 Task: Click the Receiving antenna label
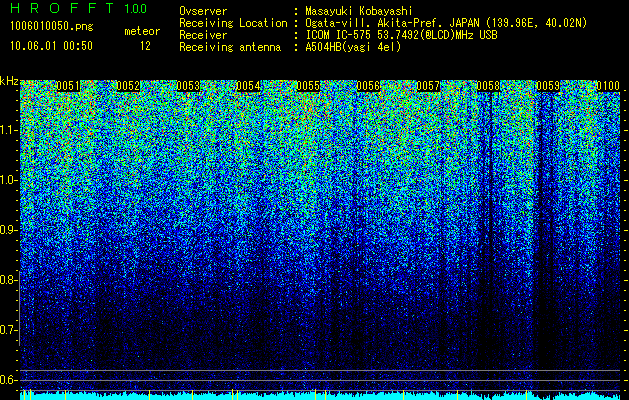point(230,47)
